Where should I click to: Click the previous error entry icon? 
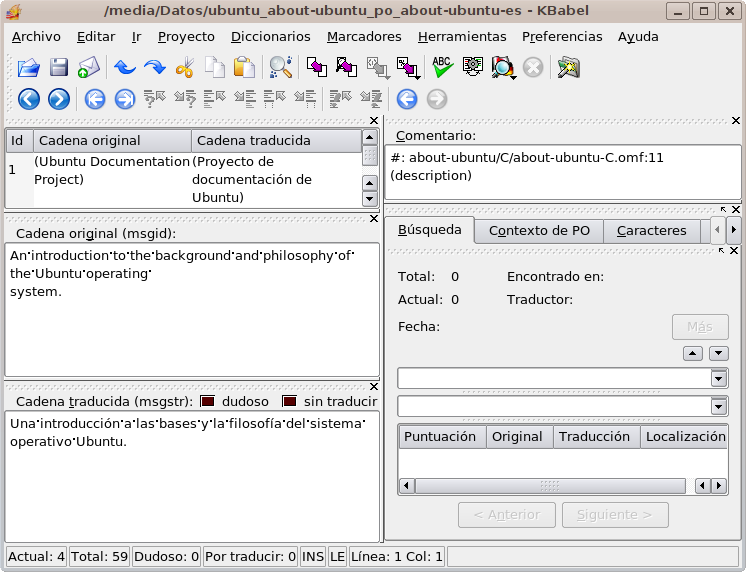point(341,99)
